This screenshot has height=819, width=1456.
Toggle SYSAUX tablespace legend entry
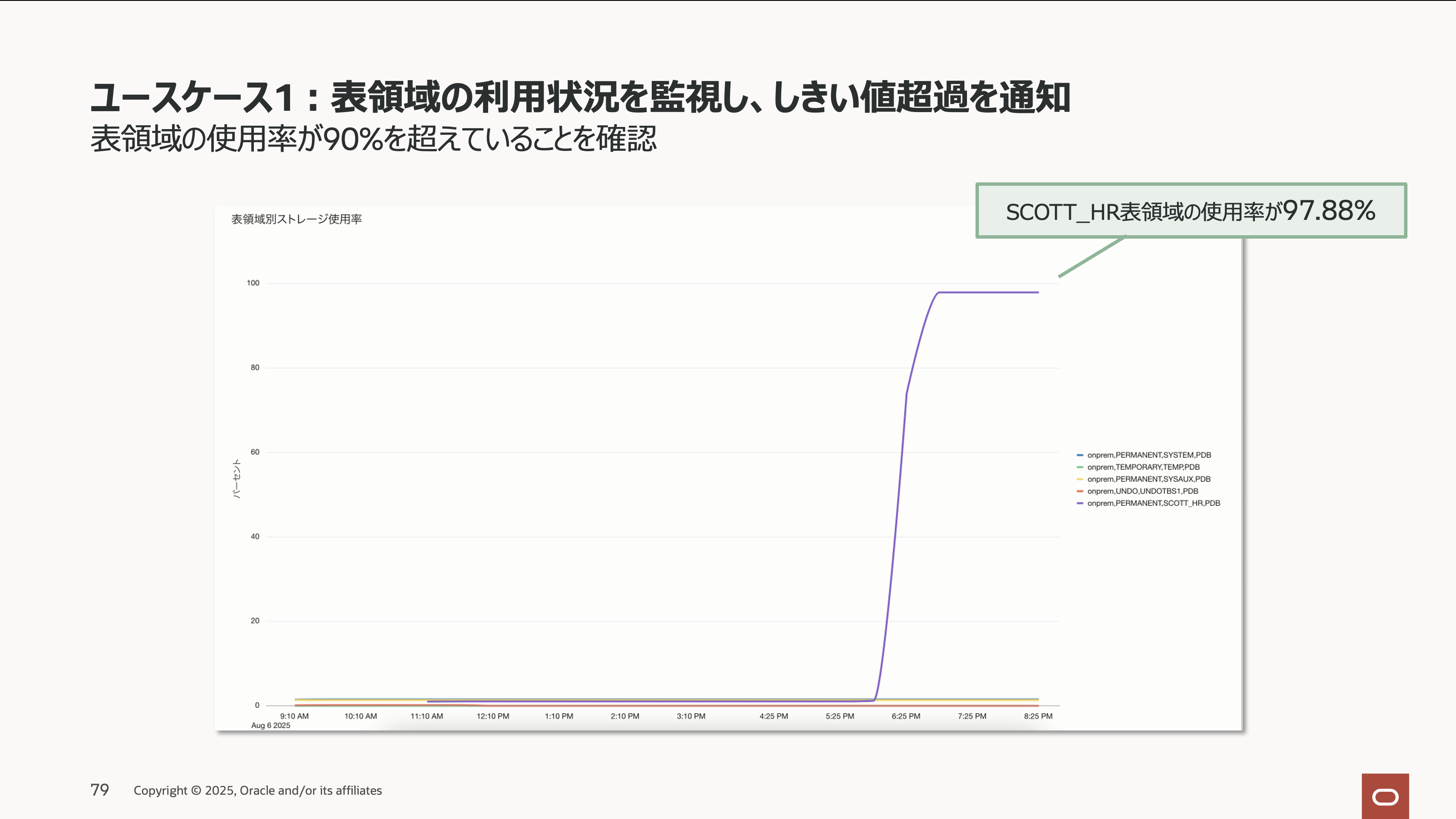click(1148, 479)
